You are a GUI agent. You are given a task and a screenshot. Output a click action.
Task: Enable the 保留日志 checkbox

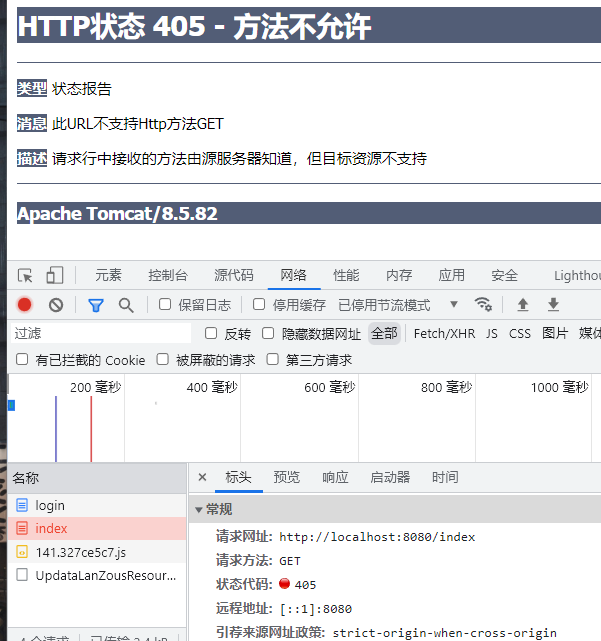pyautogui.click(x=166, y=305)
